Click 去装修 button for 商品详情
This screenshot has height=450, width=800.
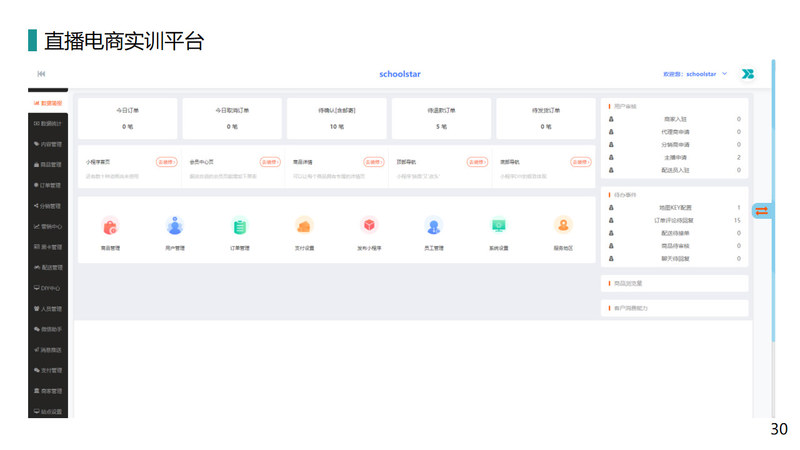(x=373, y=162)
